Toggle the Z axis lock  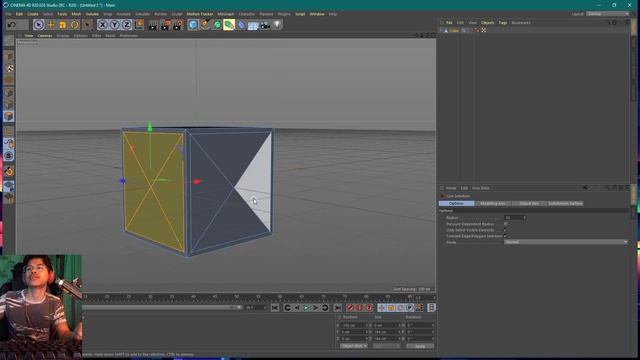(x=126, y=25)
